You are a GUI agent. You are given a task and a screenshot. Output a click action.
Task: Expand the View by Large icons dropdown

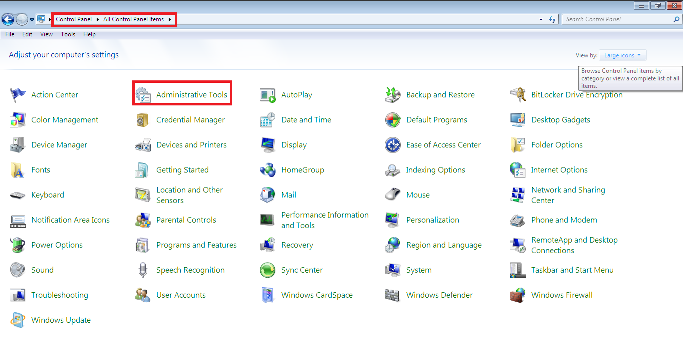point(623,55)
